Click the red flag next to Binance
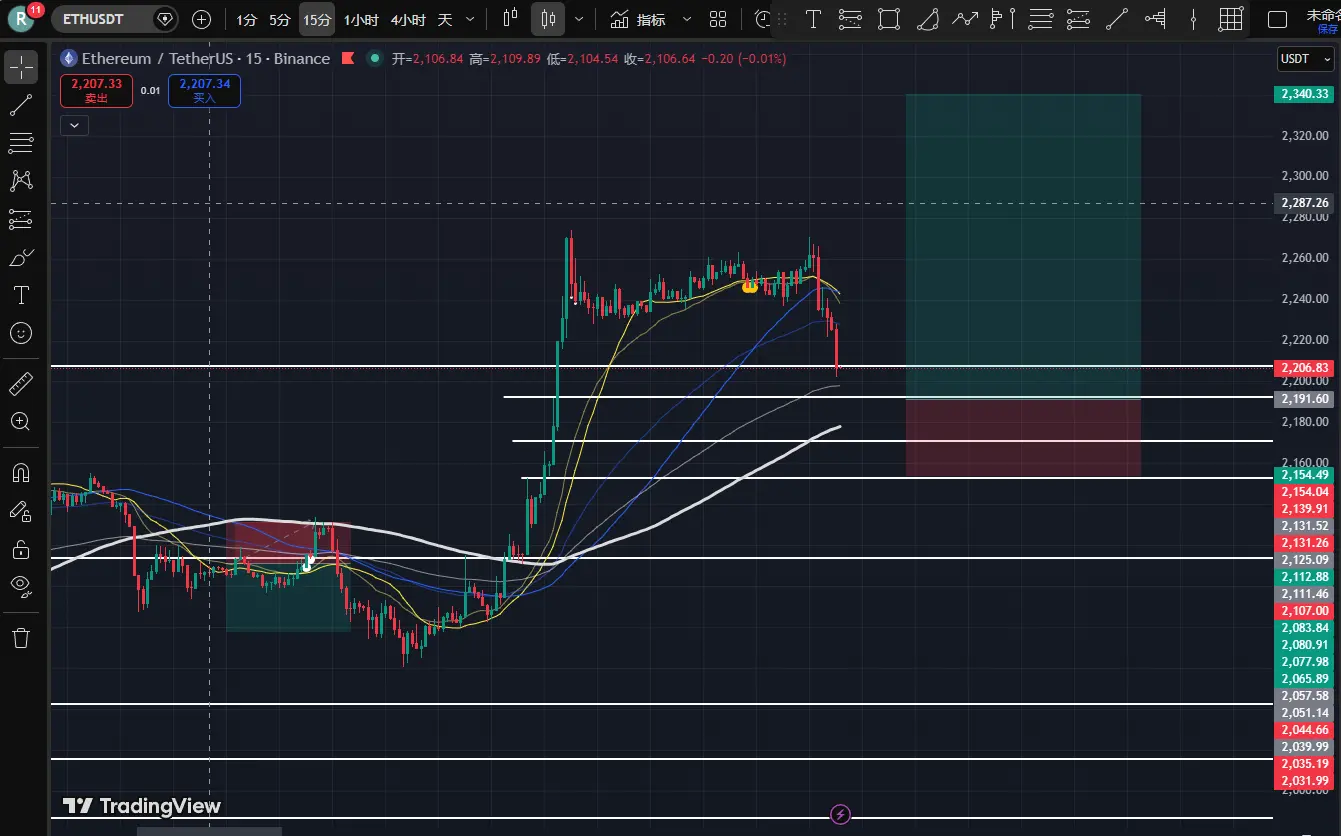The image size is (1341, 836). pos(348,59)
